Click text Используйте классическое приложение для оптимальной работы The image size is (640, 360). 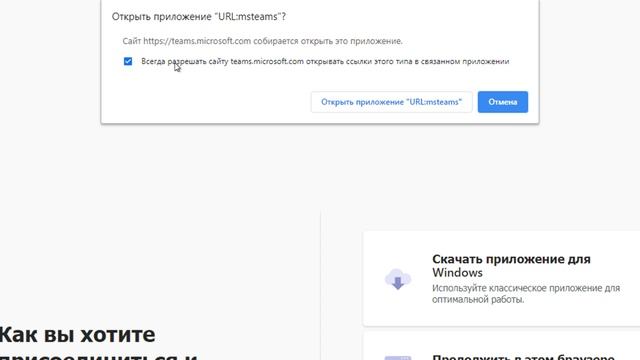pyautogui.click(x=526, y=293)
